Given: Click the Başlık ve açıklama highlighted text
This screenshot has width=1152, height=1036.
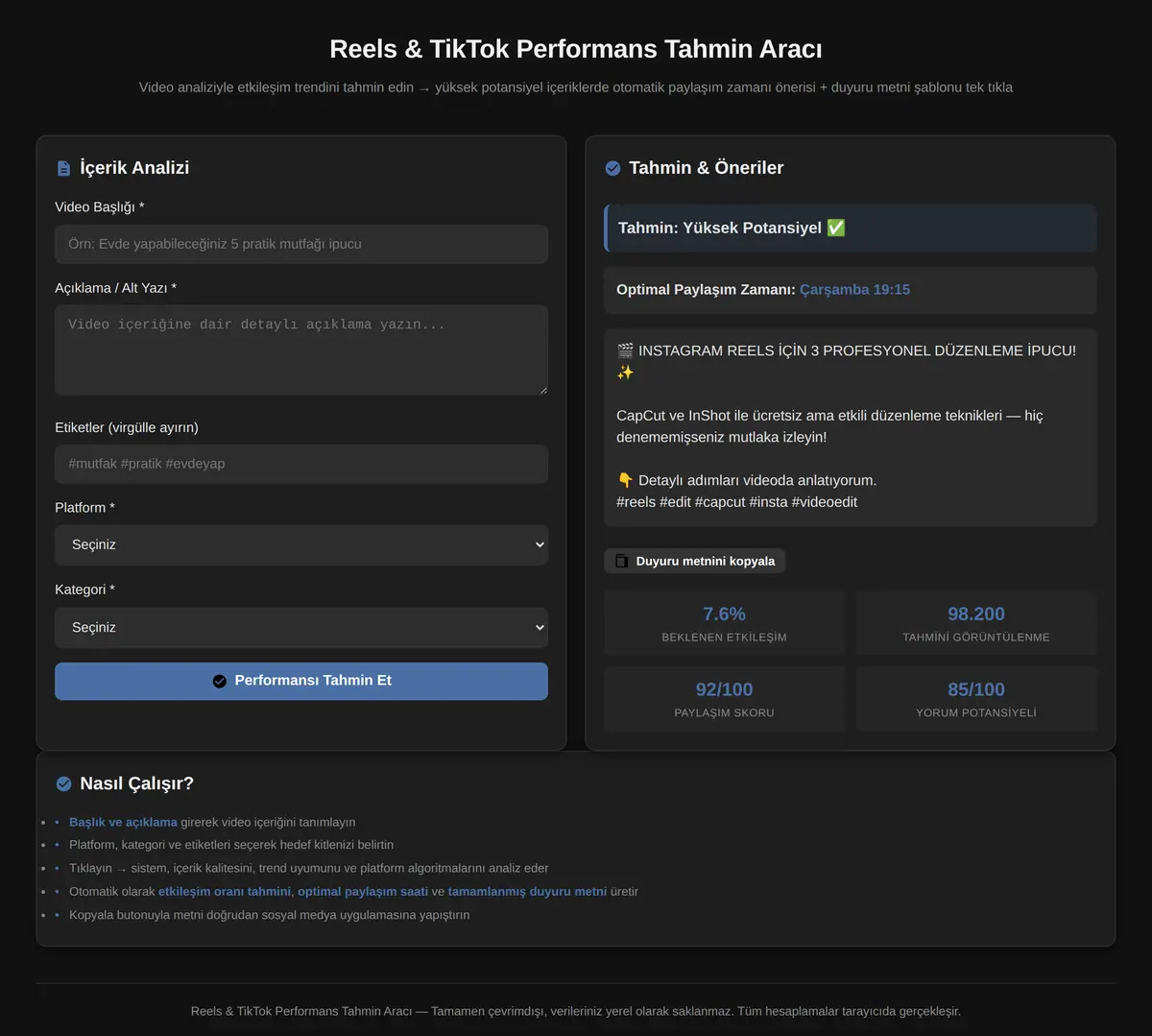Looking at the screenshot, I should click(123, 822).
